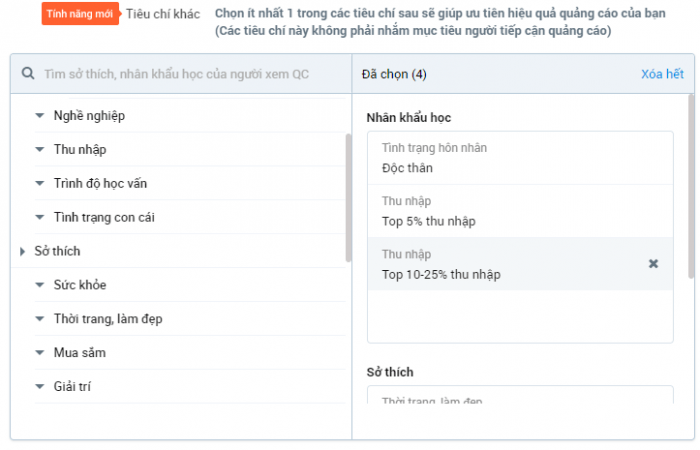Remove the Top 10-25% thu nhập selection

coord(653,264)
